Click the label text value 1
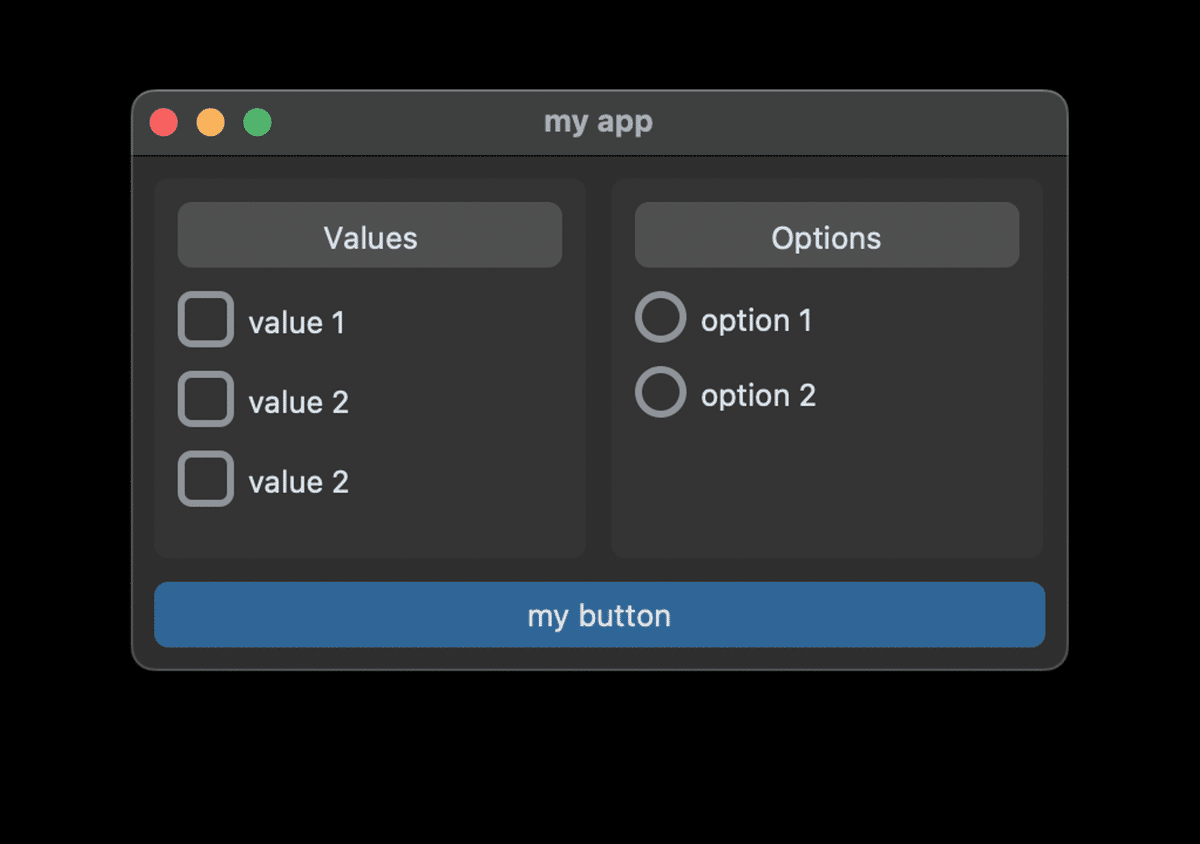The width and height of the screenshot is (1200, 844). [x=296, y=321]
